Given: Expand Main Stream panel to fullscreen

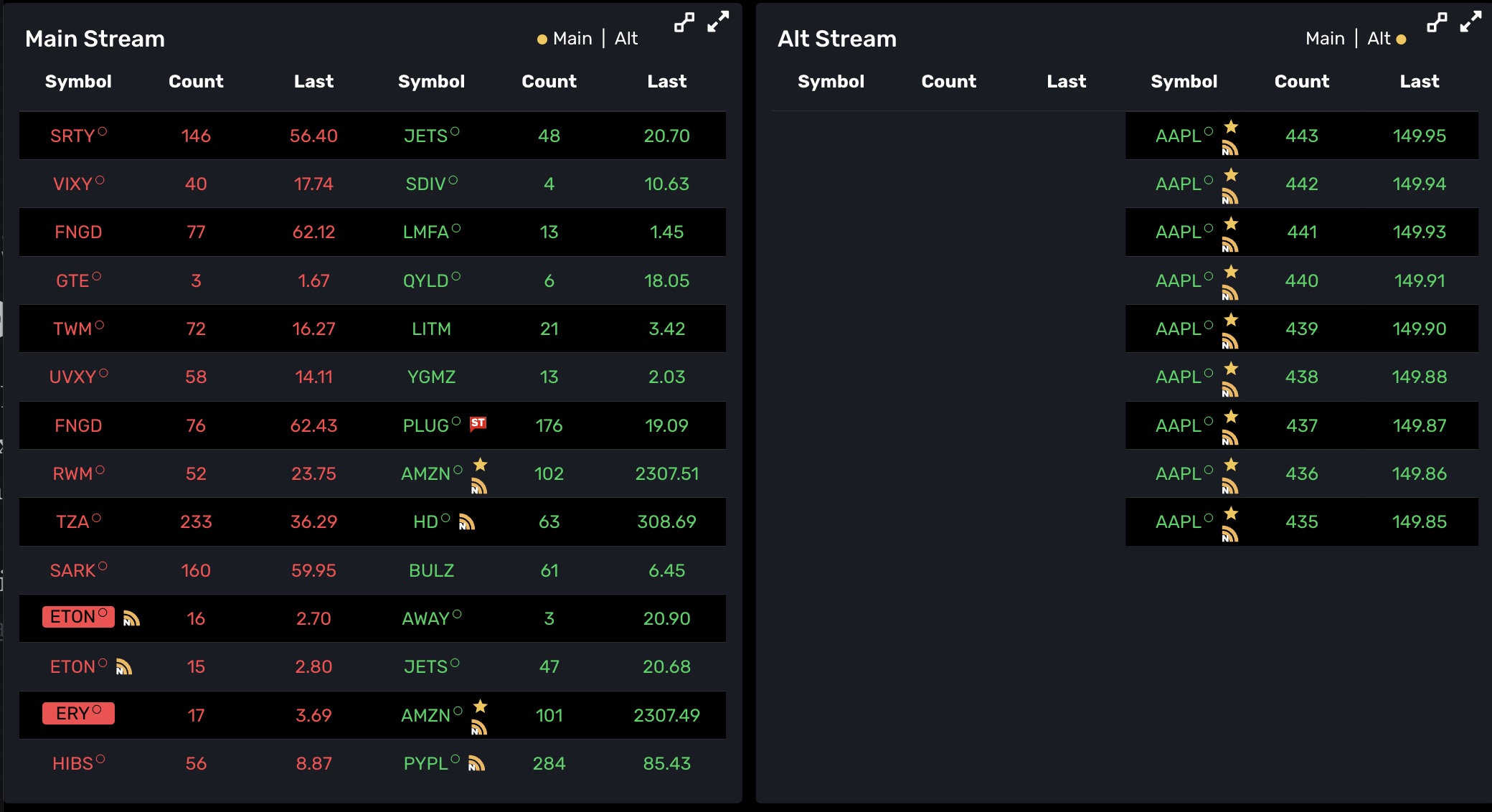Looking at the screenshot, I should pyautogui.click(x=718, y=22).
